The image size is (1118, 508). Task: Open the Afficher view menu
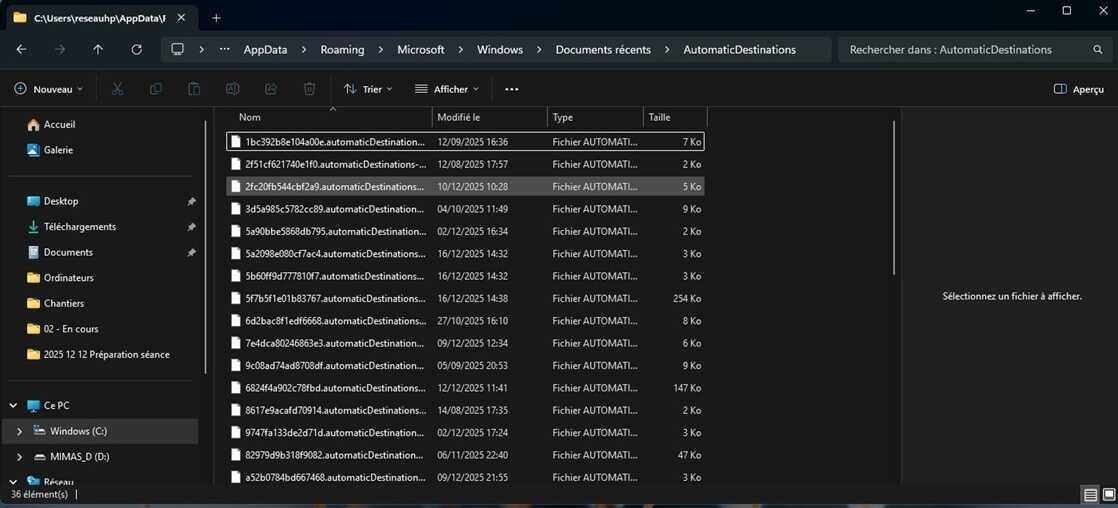pos(447,89)
